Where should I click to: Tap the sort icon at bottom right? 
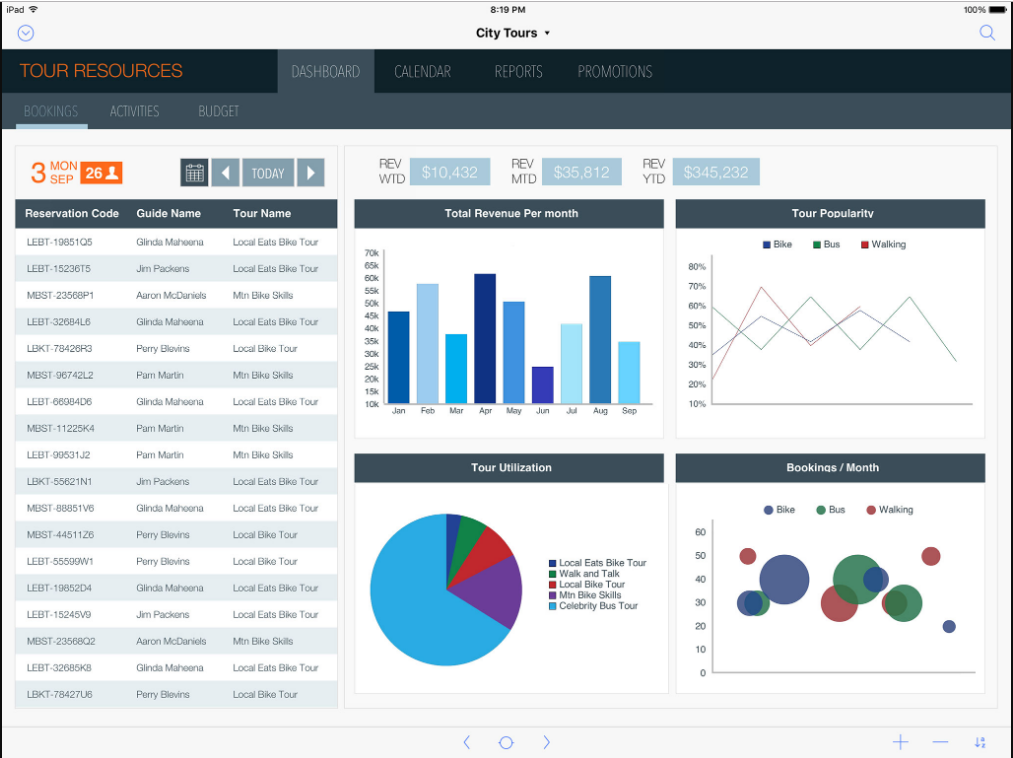coord(980,742)
